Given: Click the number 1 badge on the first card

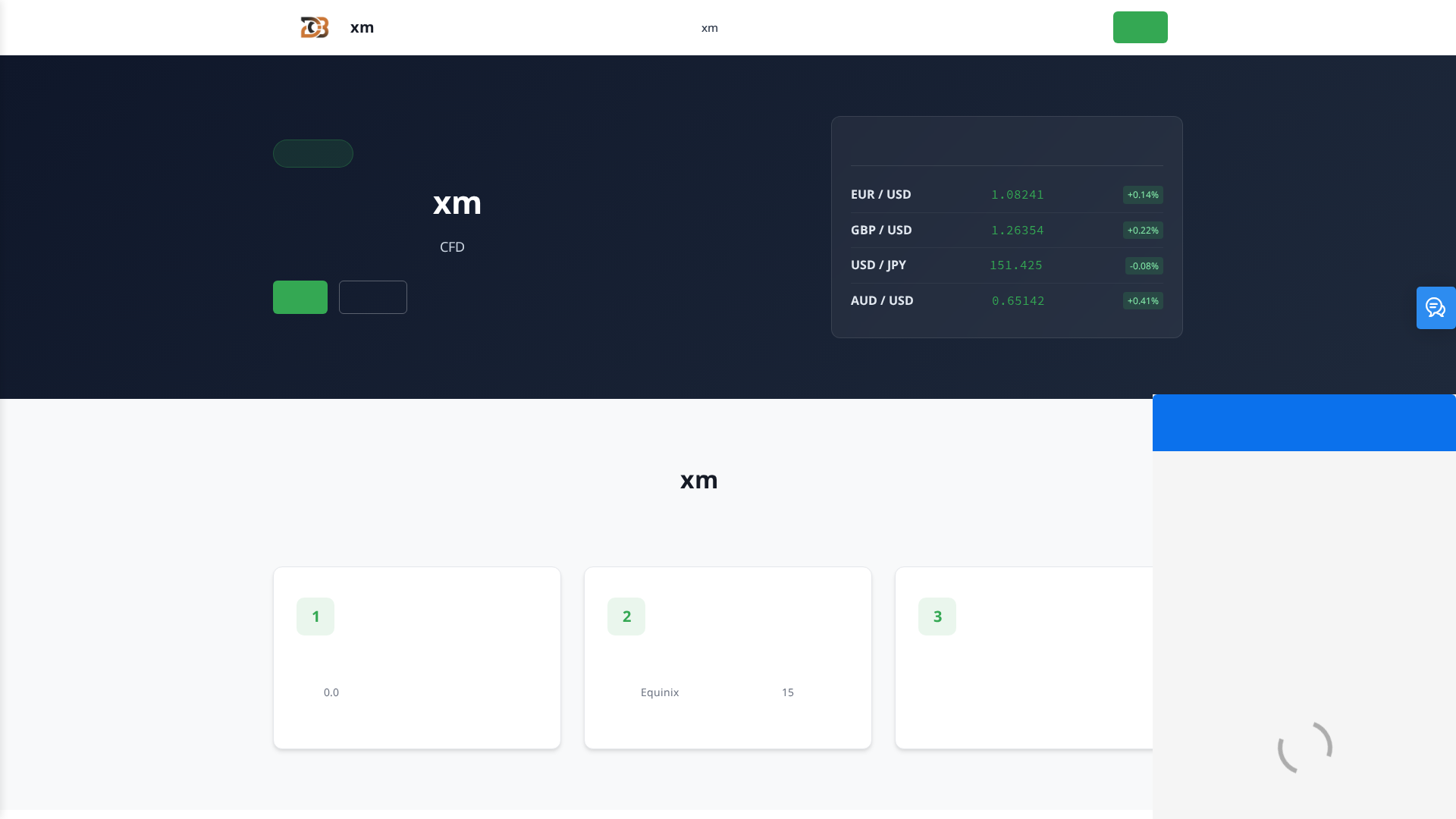Looking at the screenshot, I should coord(315,617).
